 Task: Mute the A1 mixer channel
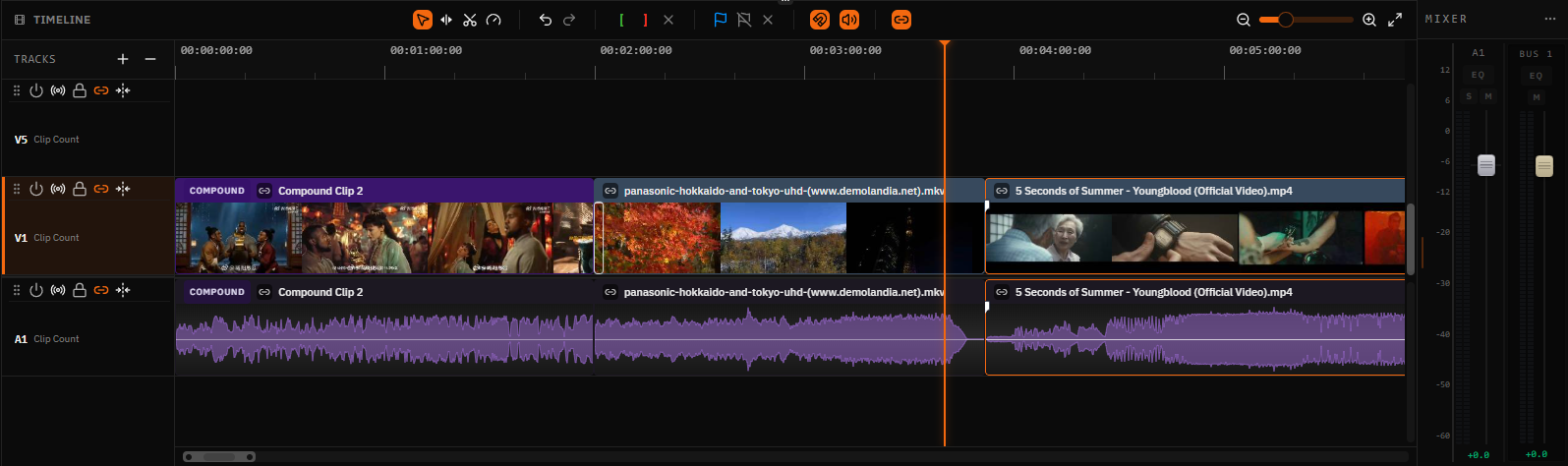point(1488,96)
